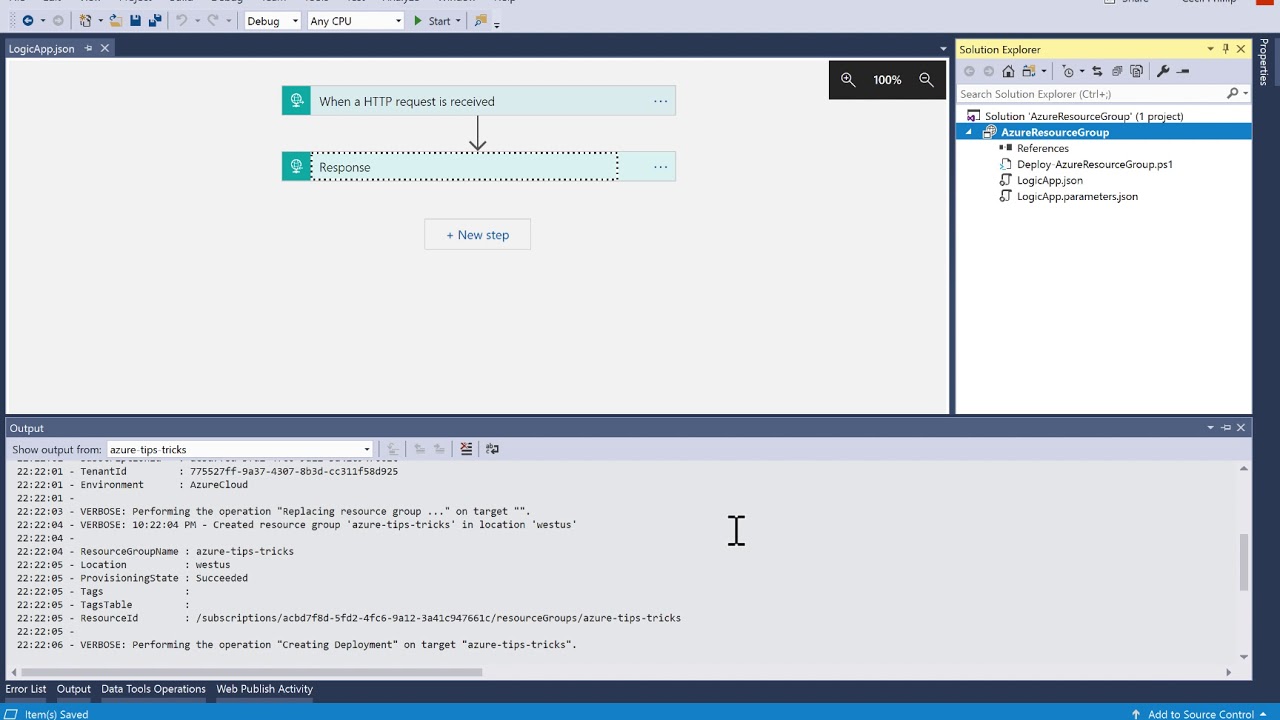Toggle word wrap in the Output pane
1280x720 pixels.
tap(492, 449)
